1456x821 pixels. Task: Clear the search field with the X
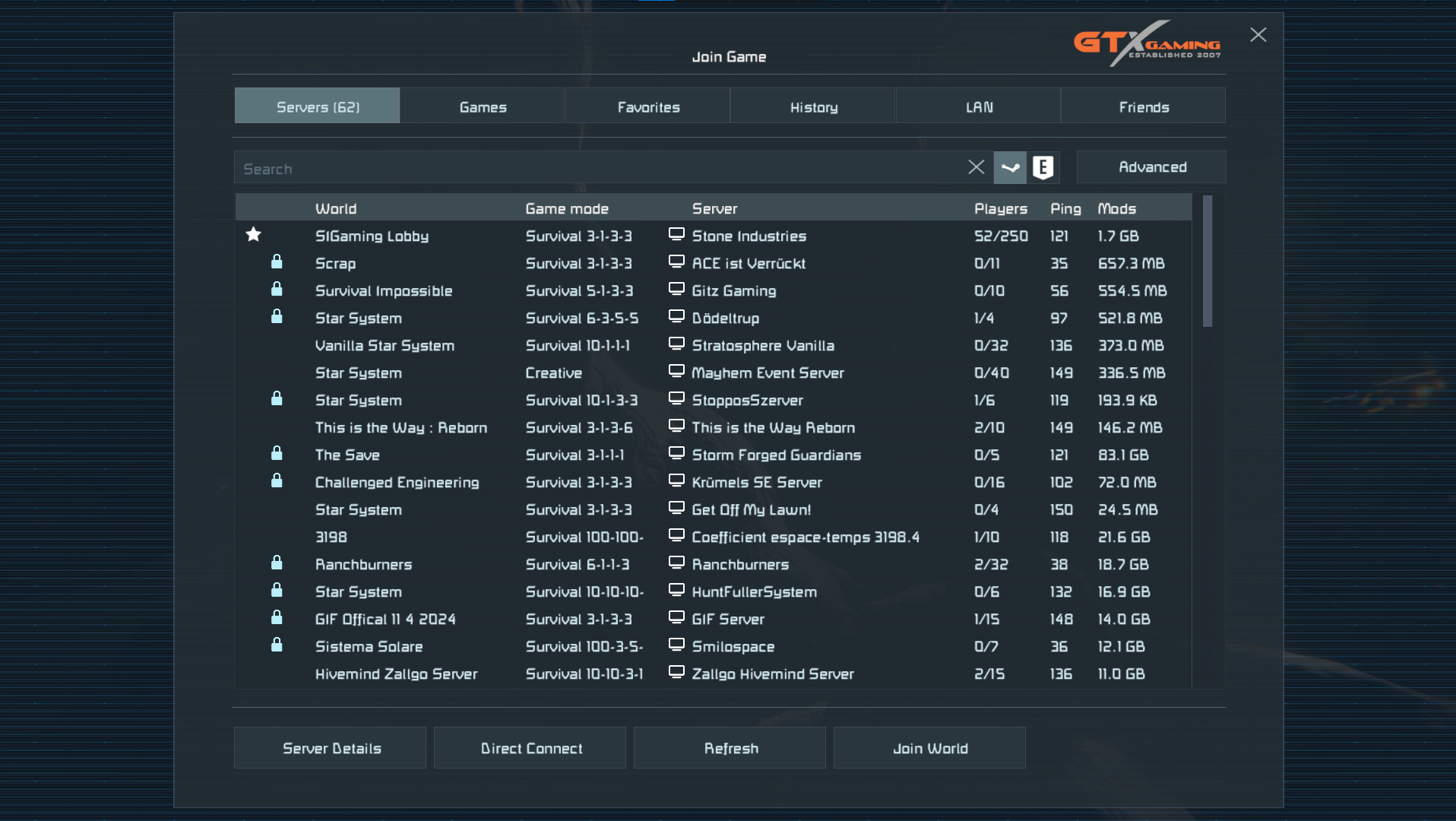976,167
